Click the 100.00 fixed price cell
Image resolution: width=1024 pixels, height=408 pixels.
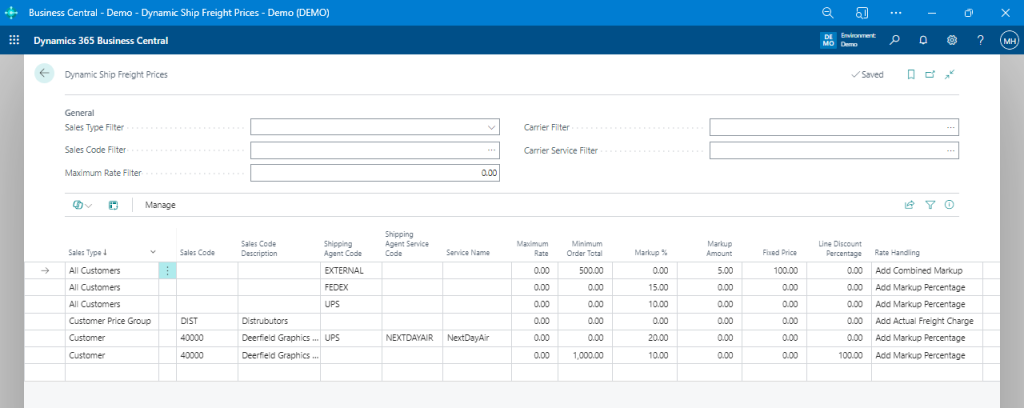[x=774, y=270]
